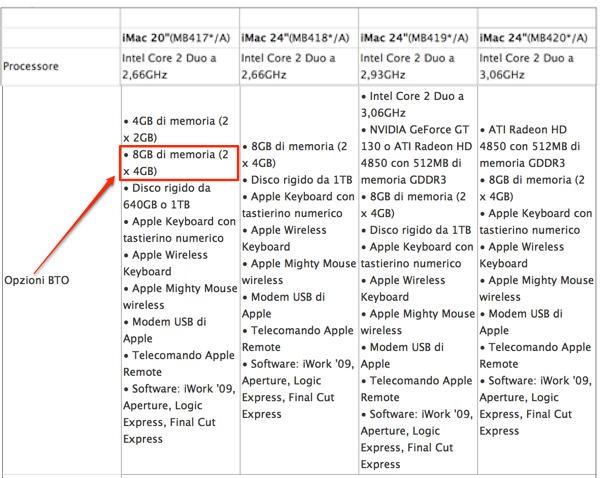
Task: Click Modem USB di Apple under MB420
Action: (x=521, y=322)
